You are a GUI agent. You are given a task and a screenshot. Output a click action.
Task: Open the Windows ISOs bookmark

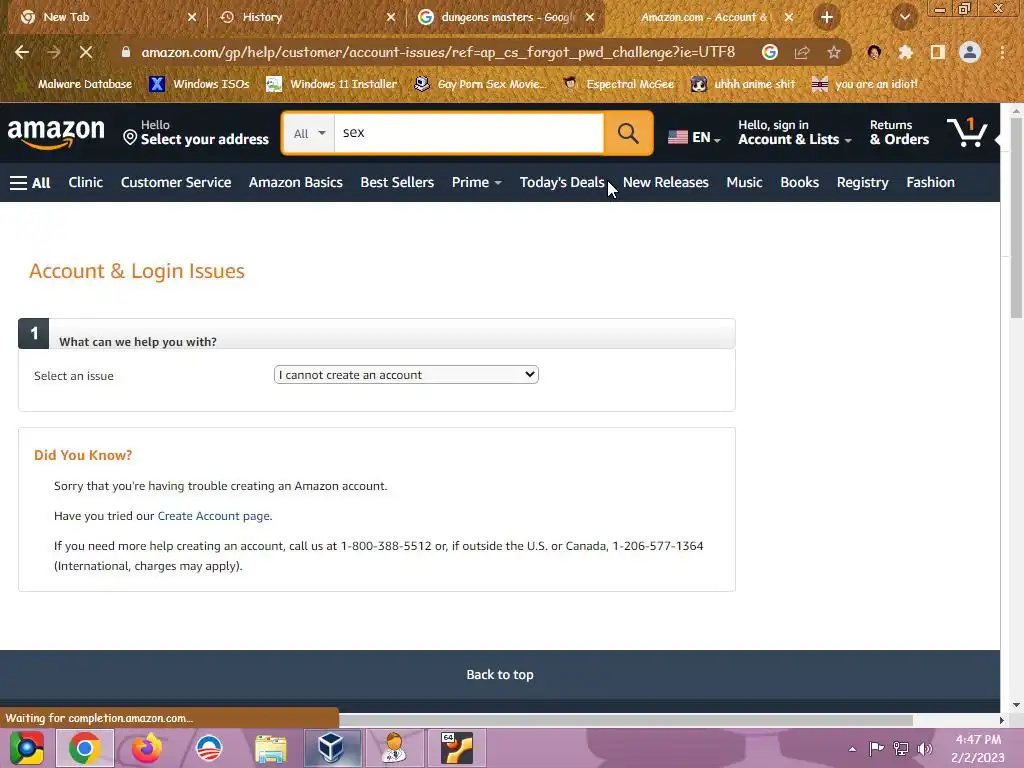(x=200, y=84)
